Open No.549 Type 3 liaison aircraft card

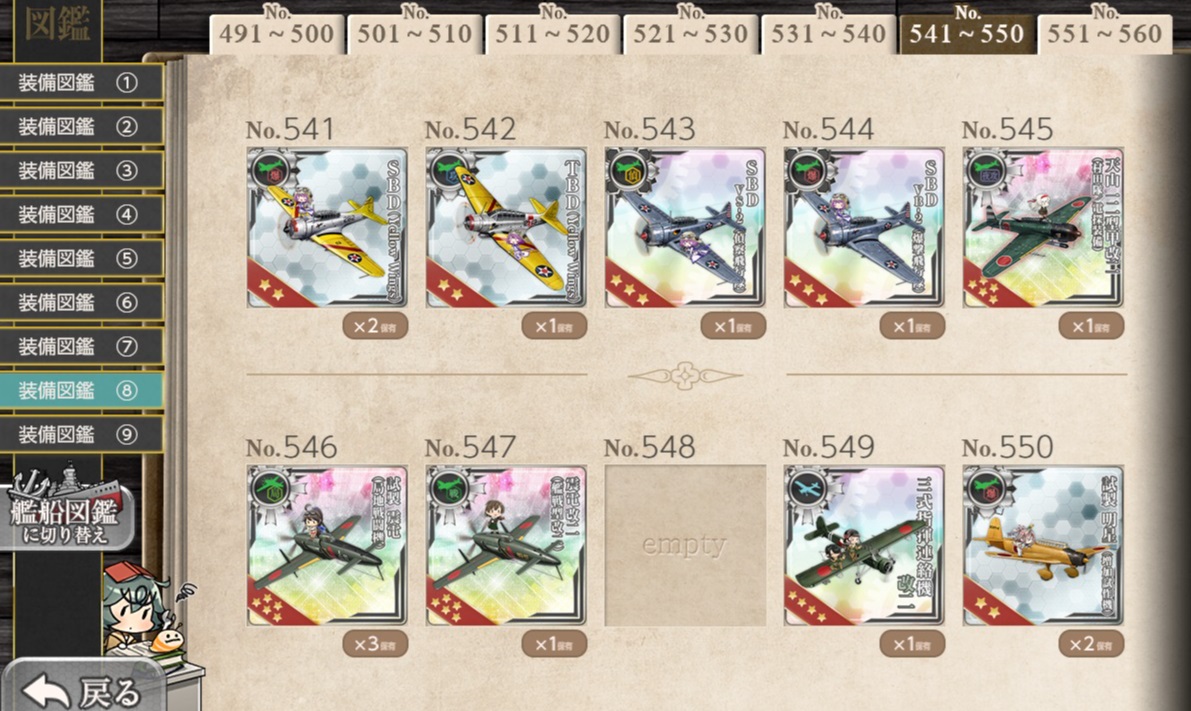click(x=864, y=545)
